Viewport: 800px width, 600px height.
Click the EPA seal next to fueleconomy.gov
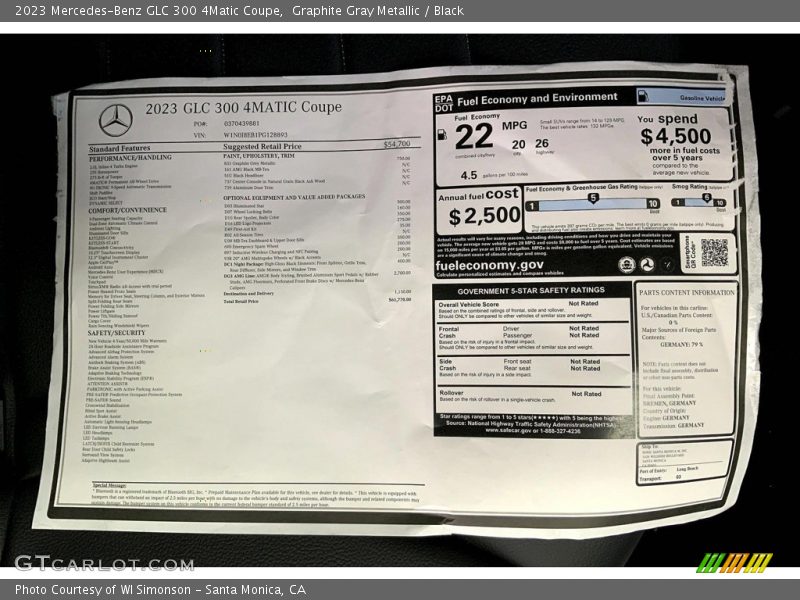click(x=627, y=265)
